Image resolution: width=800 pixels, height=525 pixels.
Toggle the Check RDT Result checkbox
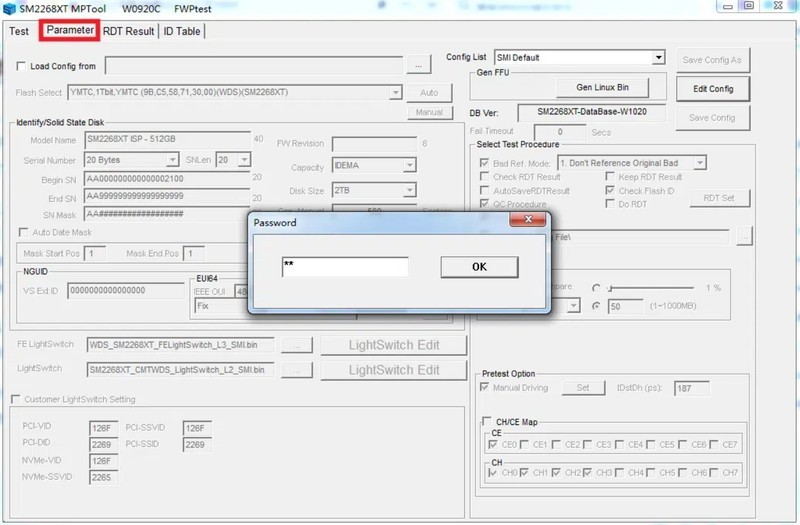tap(484, 177)
